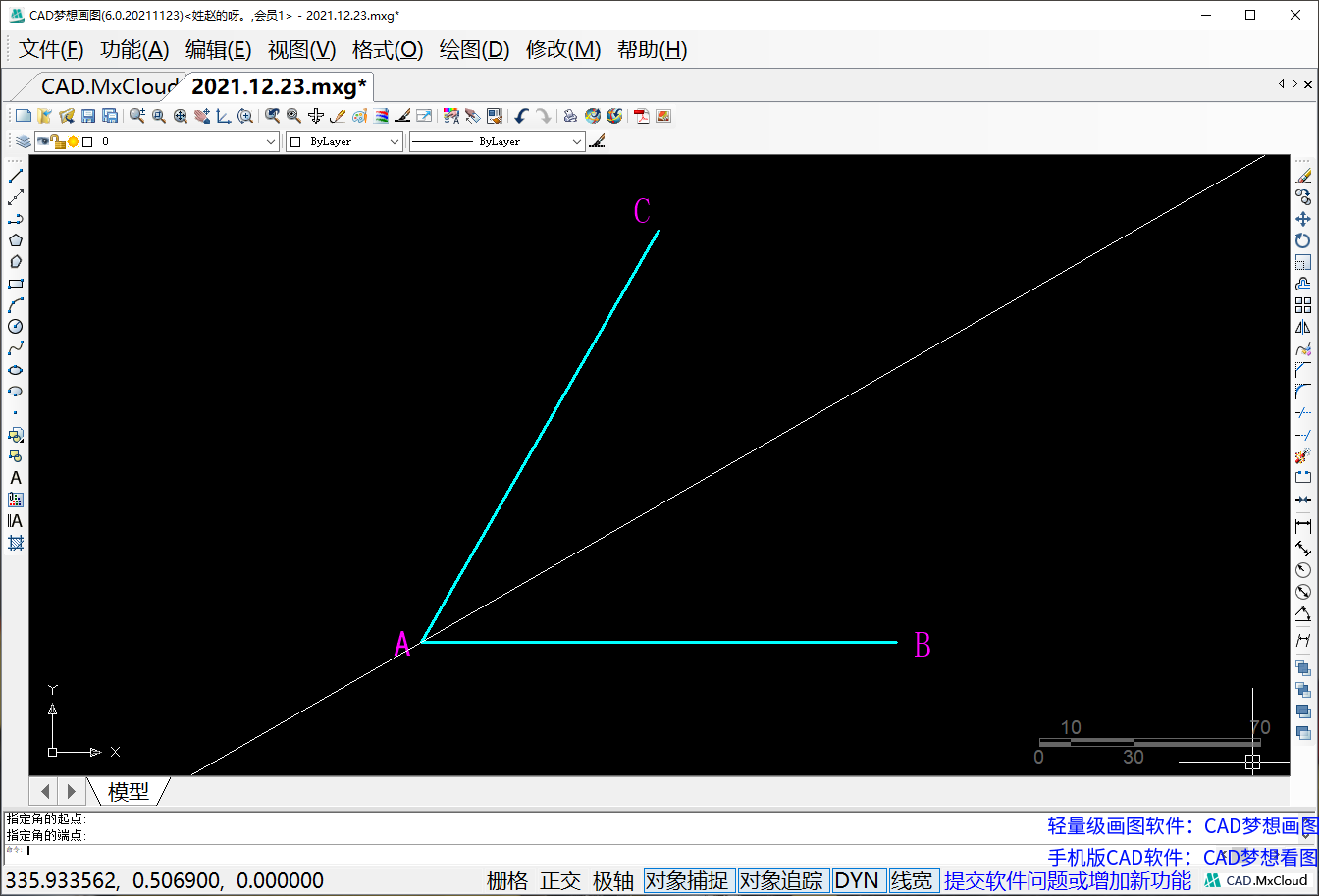The image size is (1319, 896).
Task: Select the Line drawing tool
Action: pyautogui.click(x=16, y=176)
